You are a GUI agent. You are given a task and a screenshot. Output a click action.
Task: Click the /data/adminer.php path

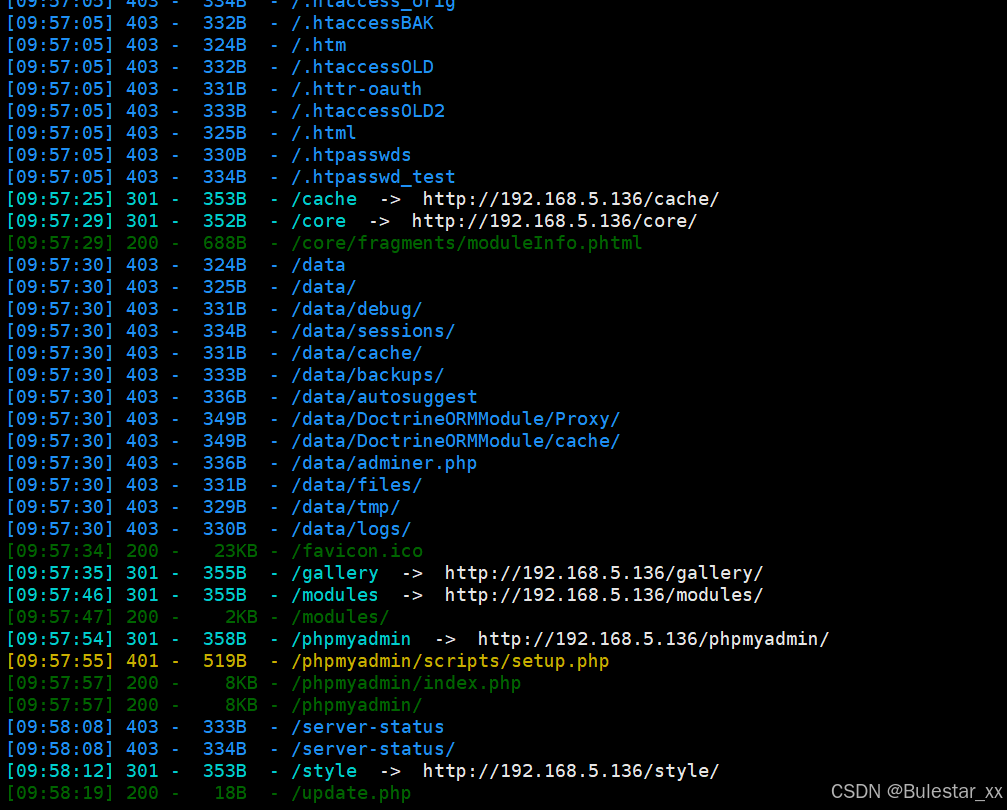[384, 462]
